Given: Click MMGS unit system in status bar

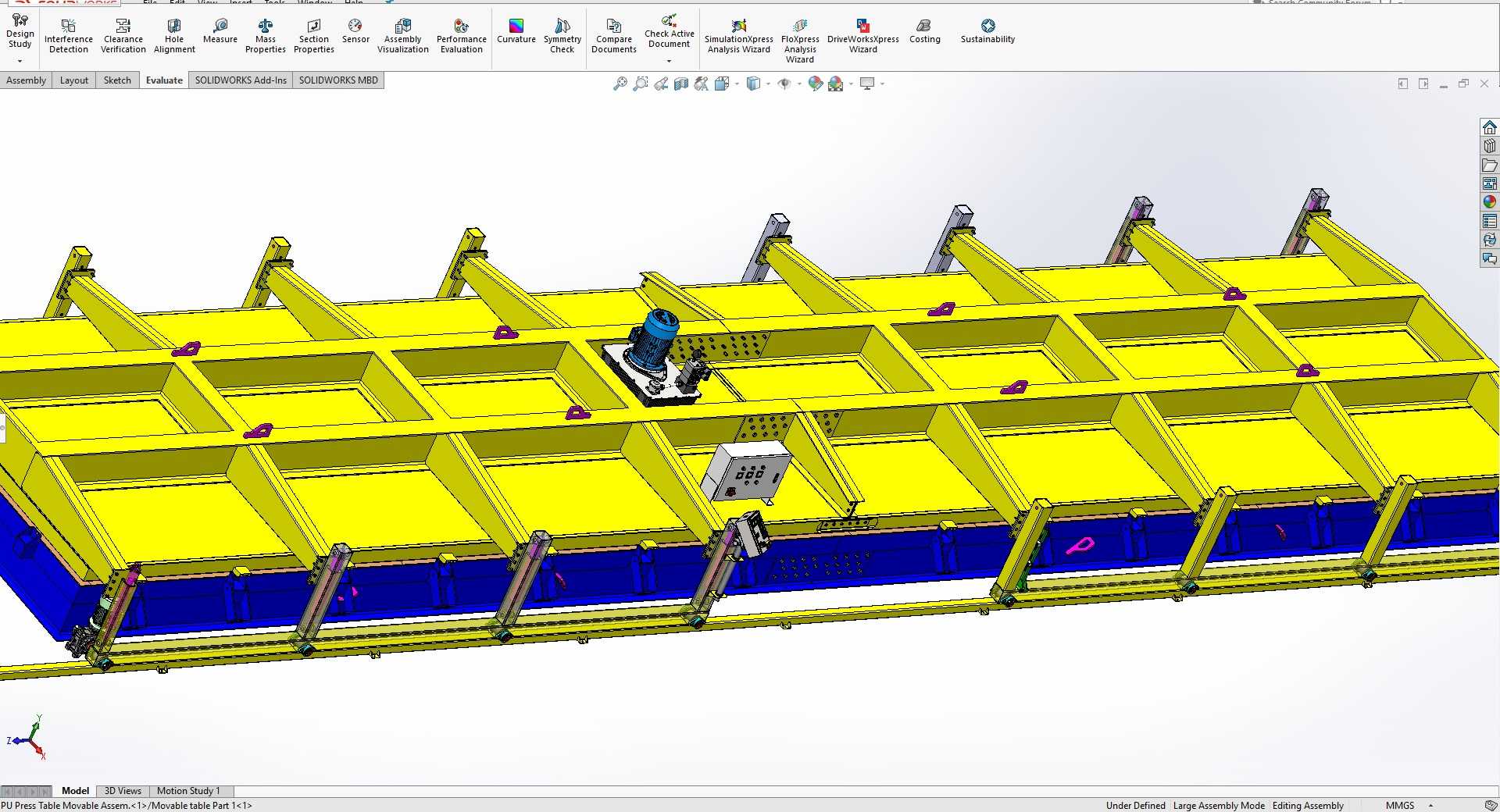Looking at the screenshot, I should (x=1400, y=806).
